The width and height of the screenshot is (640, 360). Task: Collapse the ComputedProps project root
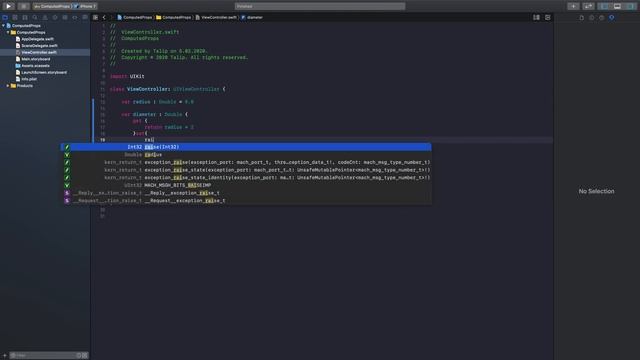coord(4,25)
